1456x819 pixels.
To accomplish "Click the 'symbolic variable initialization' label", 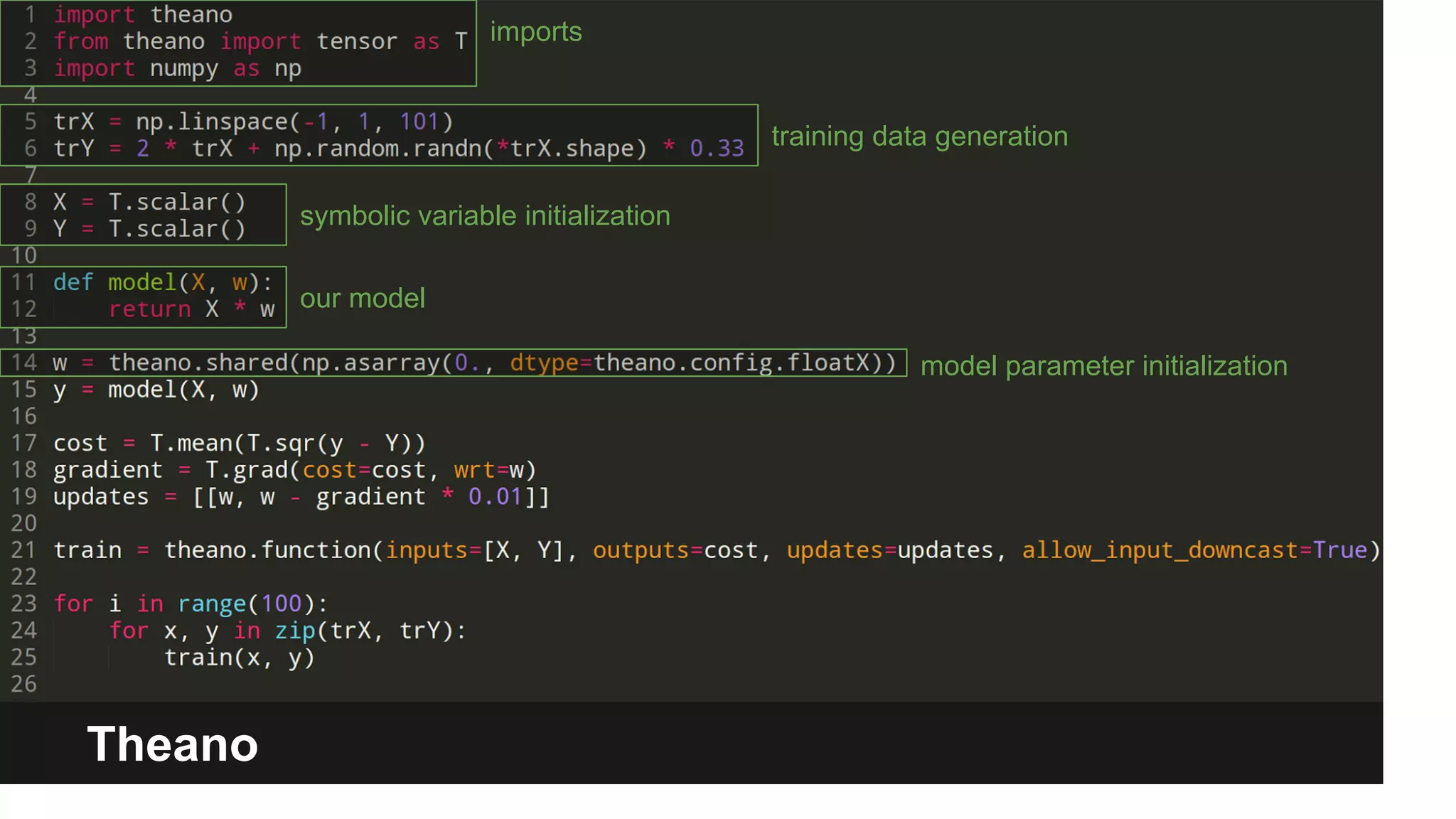I will 485,216.
